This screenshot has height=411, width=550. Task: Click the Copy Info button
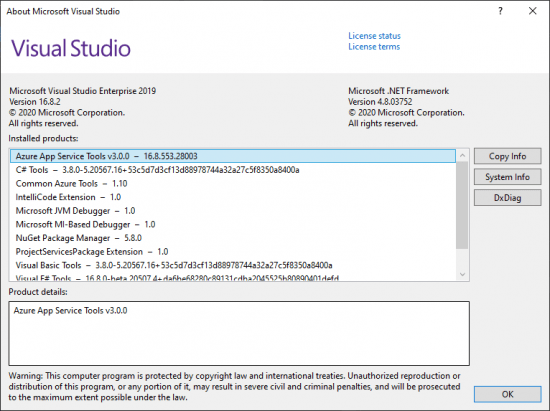click(x=507, y=156)
